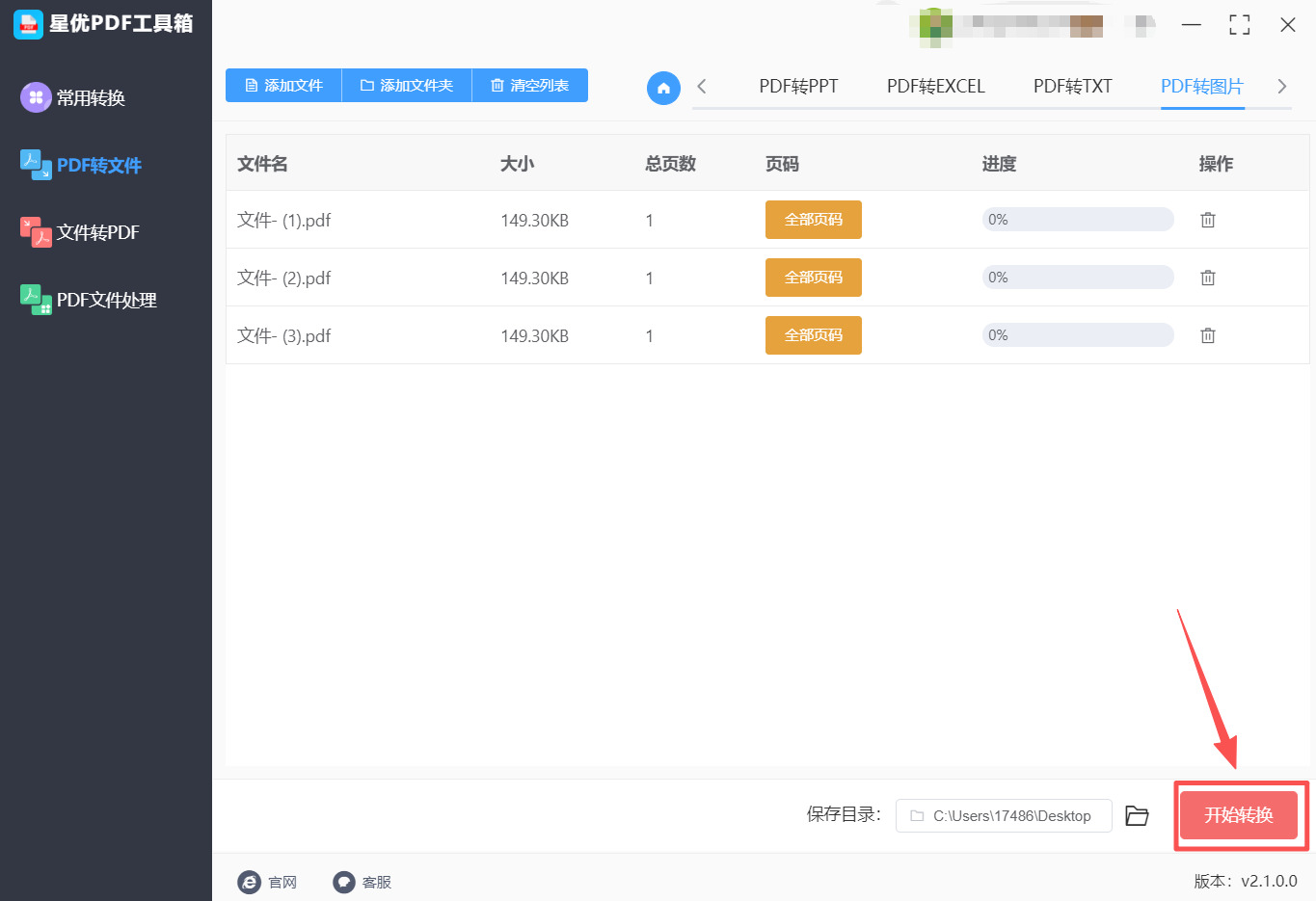Screen dimensions: 1316x901
Task: Set page range for 文件- (1).pdf
Action: point(814,220)
